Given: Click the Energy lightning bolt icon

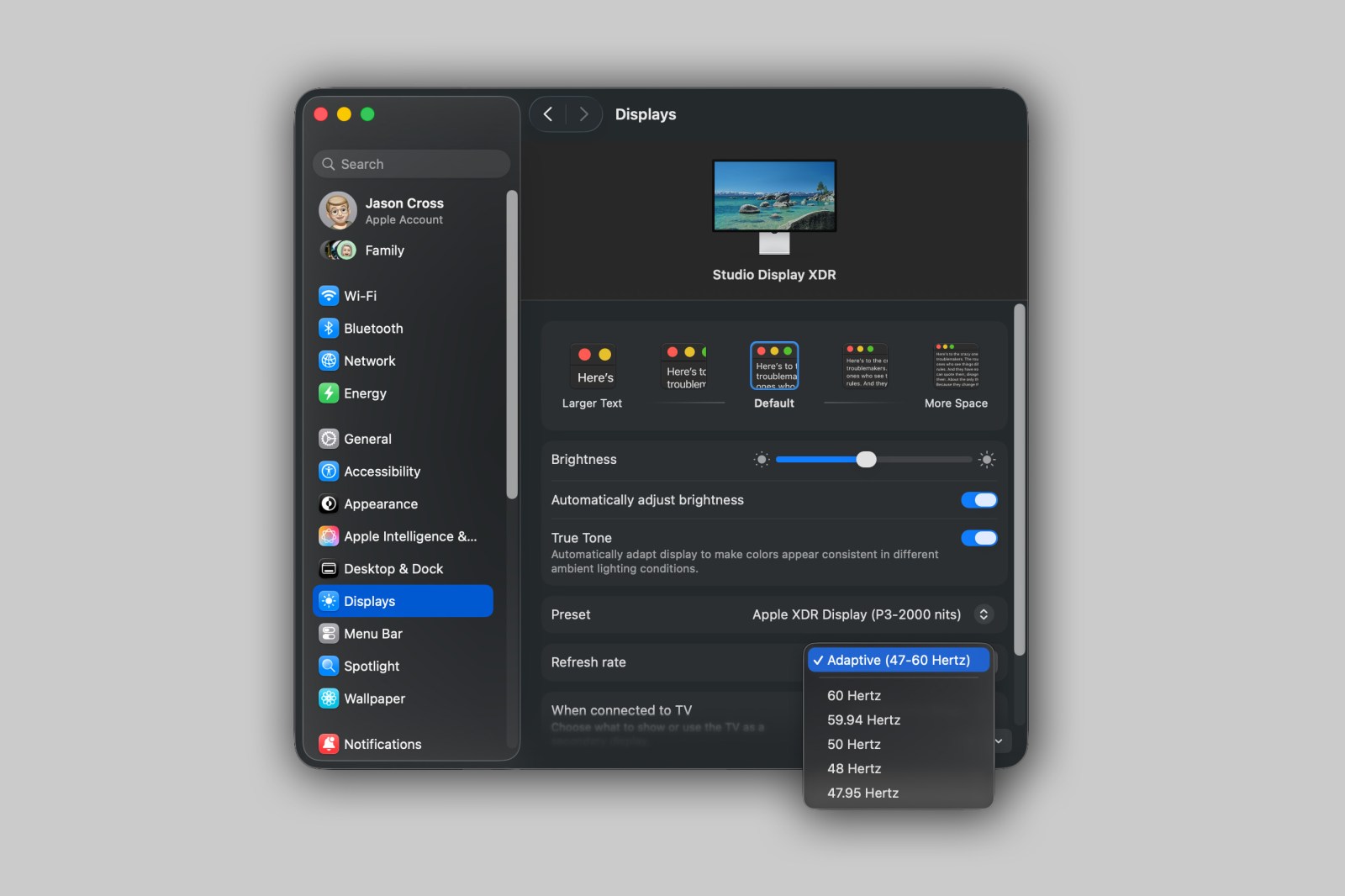Looking at the screenshot, I should 329,393.
